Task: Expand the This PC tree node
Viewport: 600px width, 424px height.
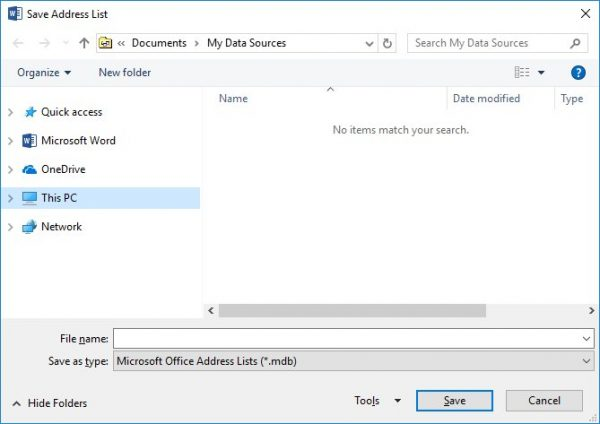Action: point(11,198)
